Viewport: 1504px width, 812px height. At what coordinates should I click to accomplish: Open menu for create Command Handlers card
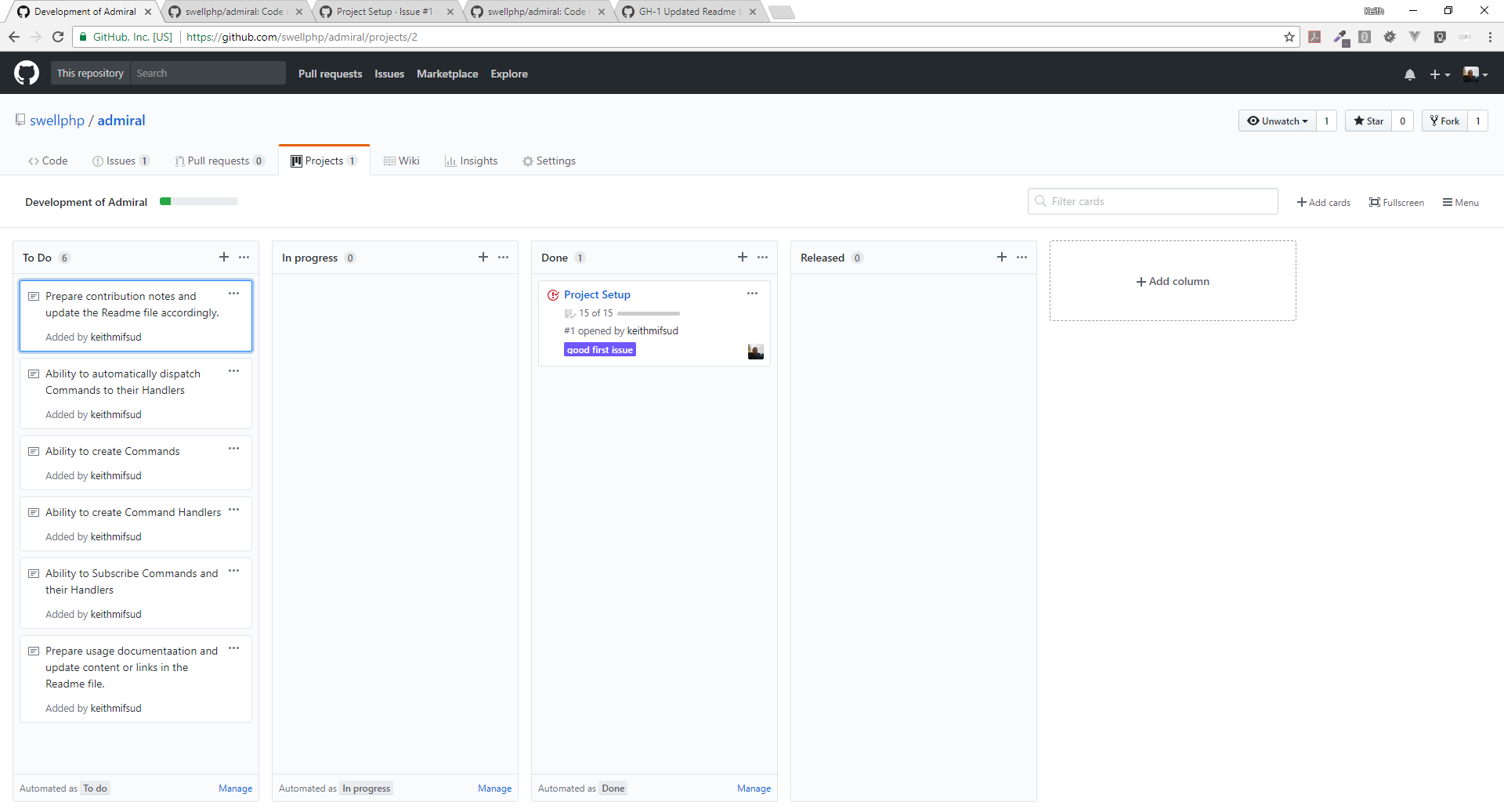[233, 510]
